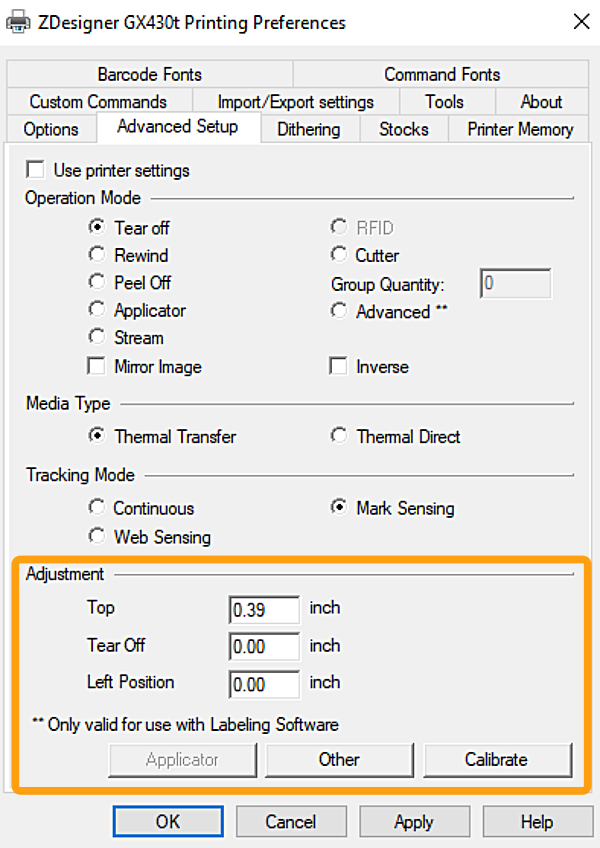
Task: Switch to the Options tab
Action: [51, 129]
